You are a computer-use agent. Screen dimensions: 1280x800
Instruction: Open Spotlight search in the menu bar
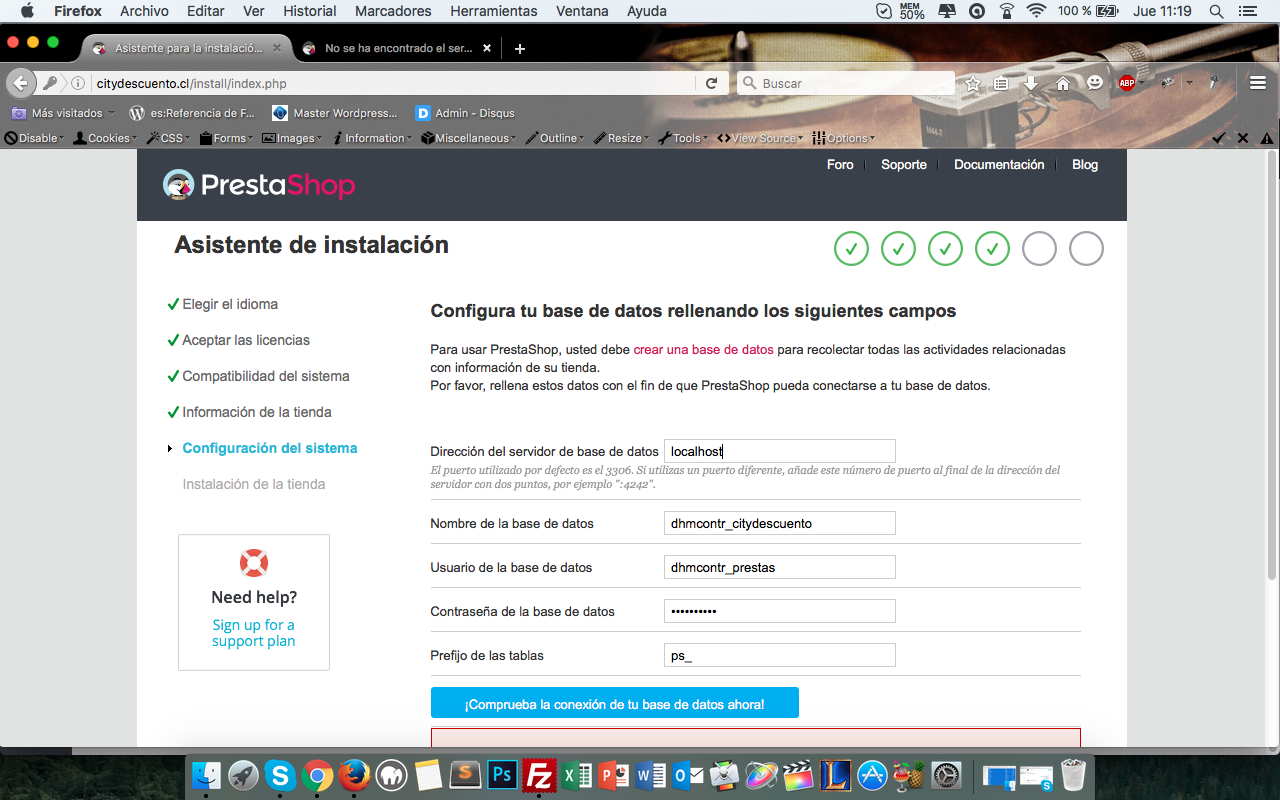click(x=1216, y=11)
